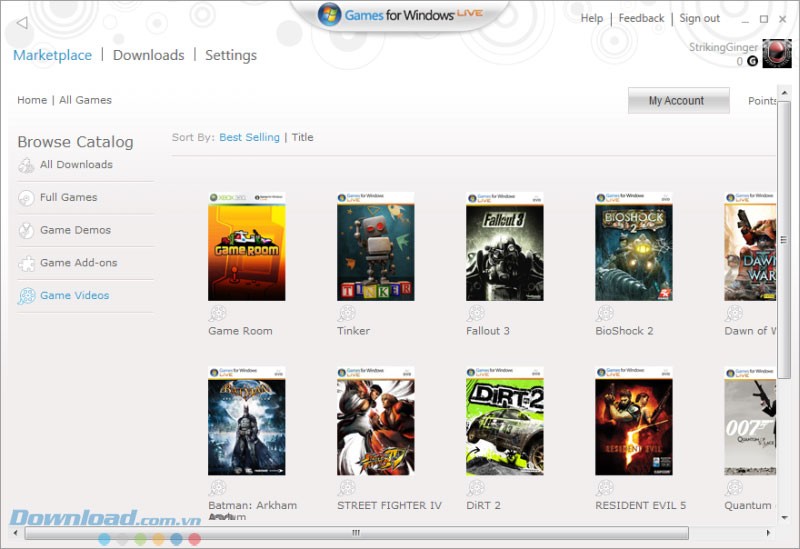Click the Game Videos film reel icon

point(26,296)
